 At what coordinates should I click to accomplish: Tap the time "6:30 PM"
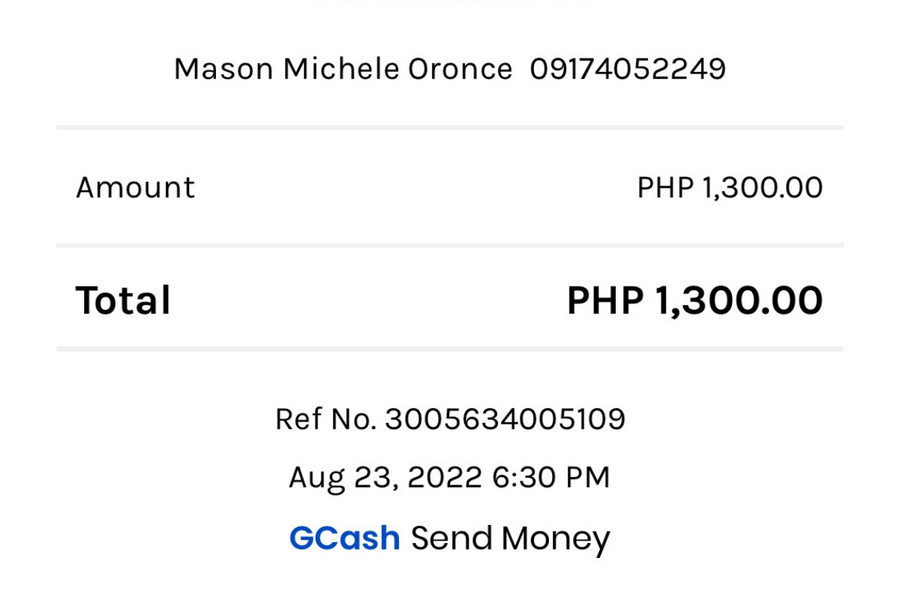551,477
